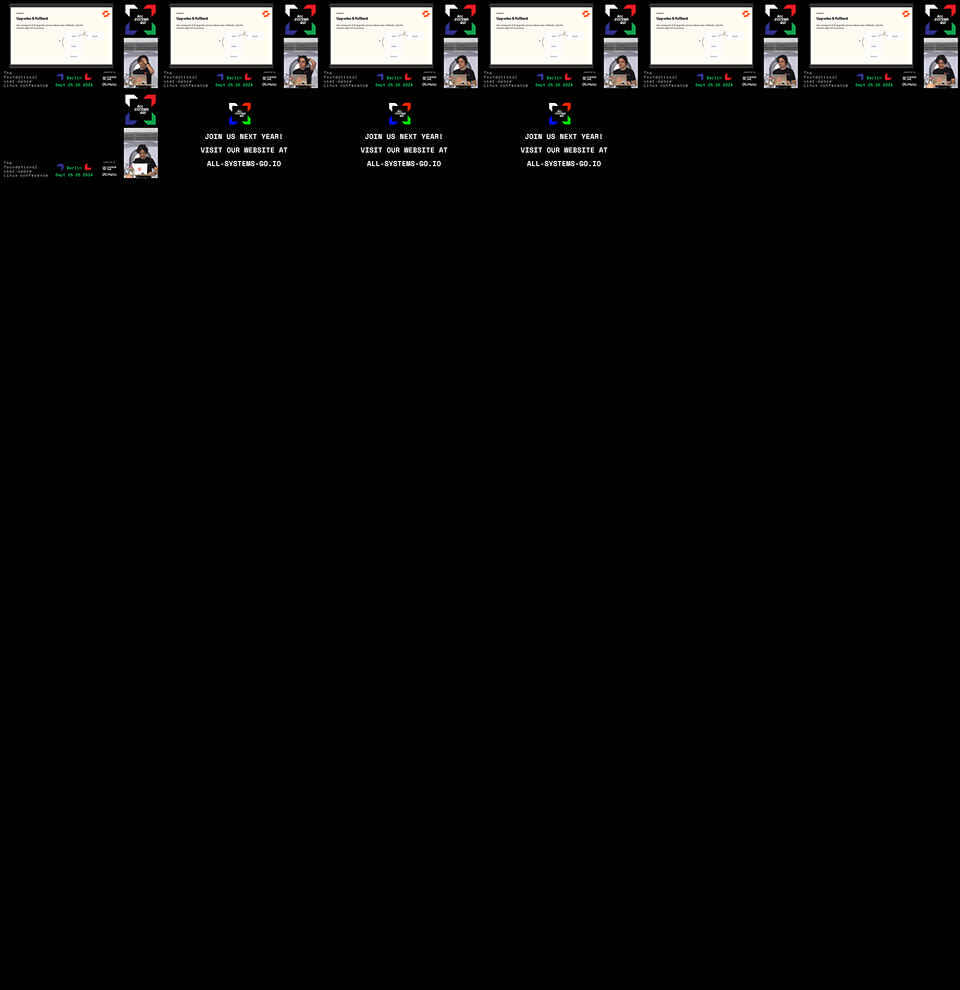Image resolution: width=960 pixels, height=990 pixels.
Task: Click the logo above the laptop-holding speaker
Action: (140, 110)
